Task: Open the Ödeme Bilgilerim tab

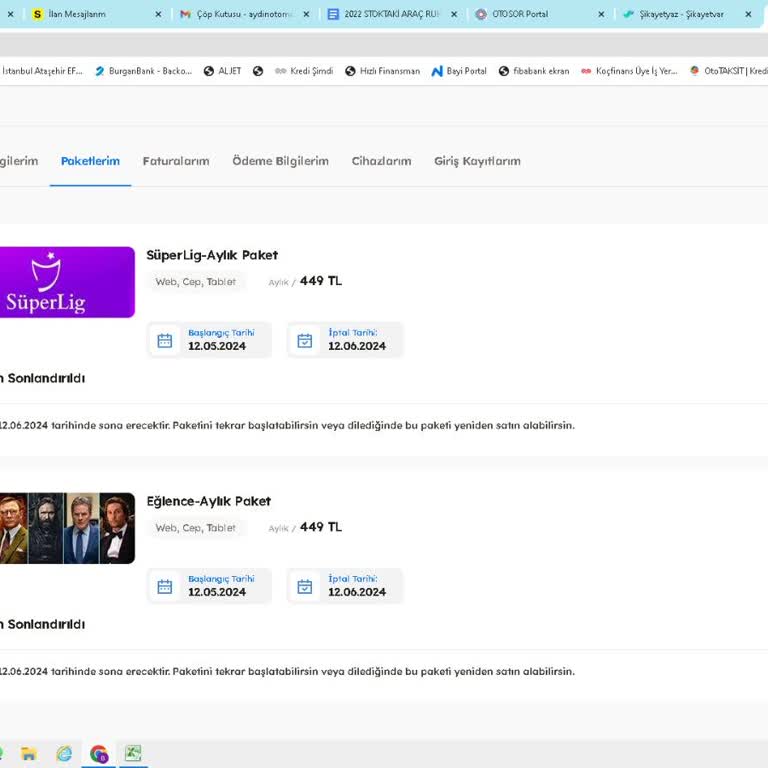Action: (281, 161)
